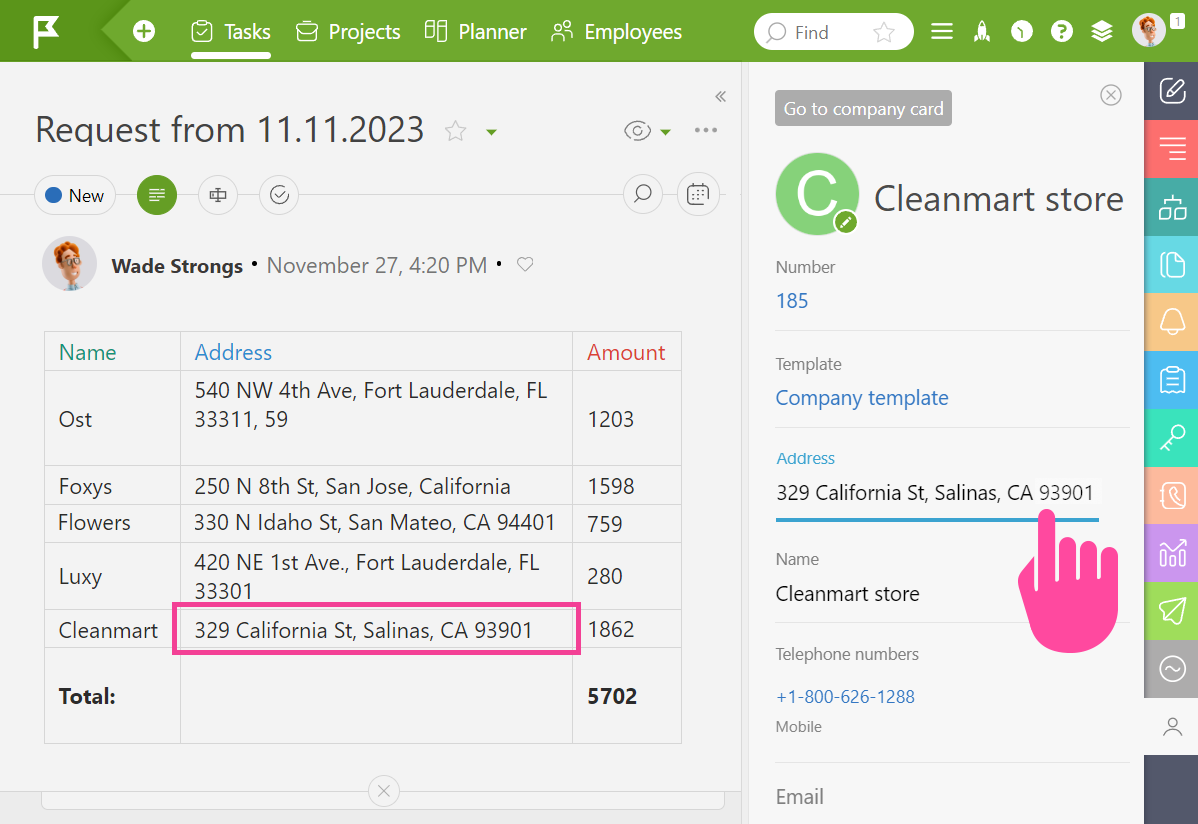Open the three dots more menu
Screen dimensions: 1198x824
[x=706, y=130]
